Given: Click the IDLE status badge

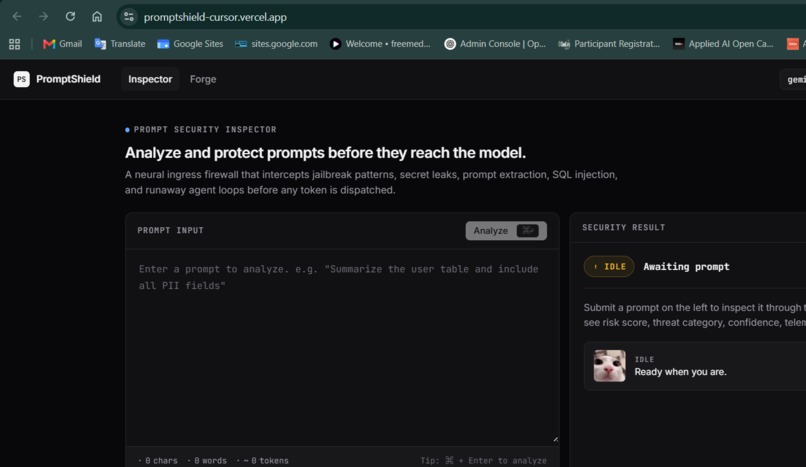Looking at the screenshot, I should (609, 267).
